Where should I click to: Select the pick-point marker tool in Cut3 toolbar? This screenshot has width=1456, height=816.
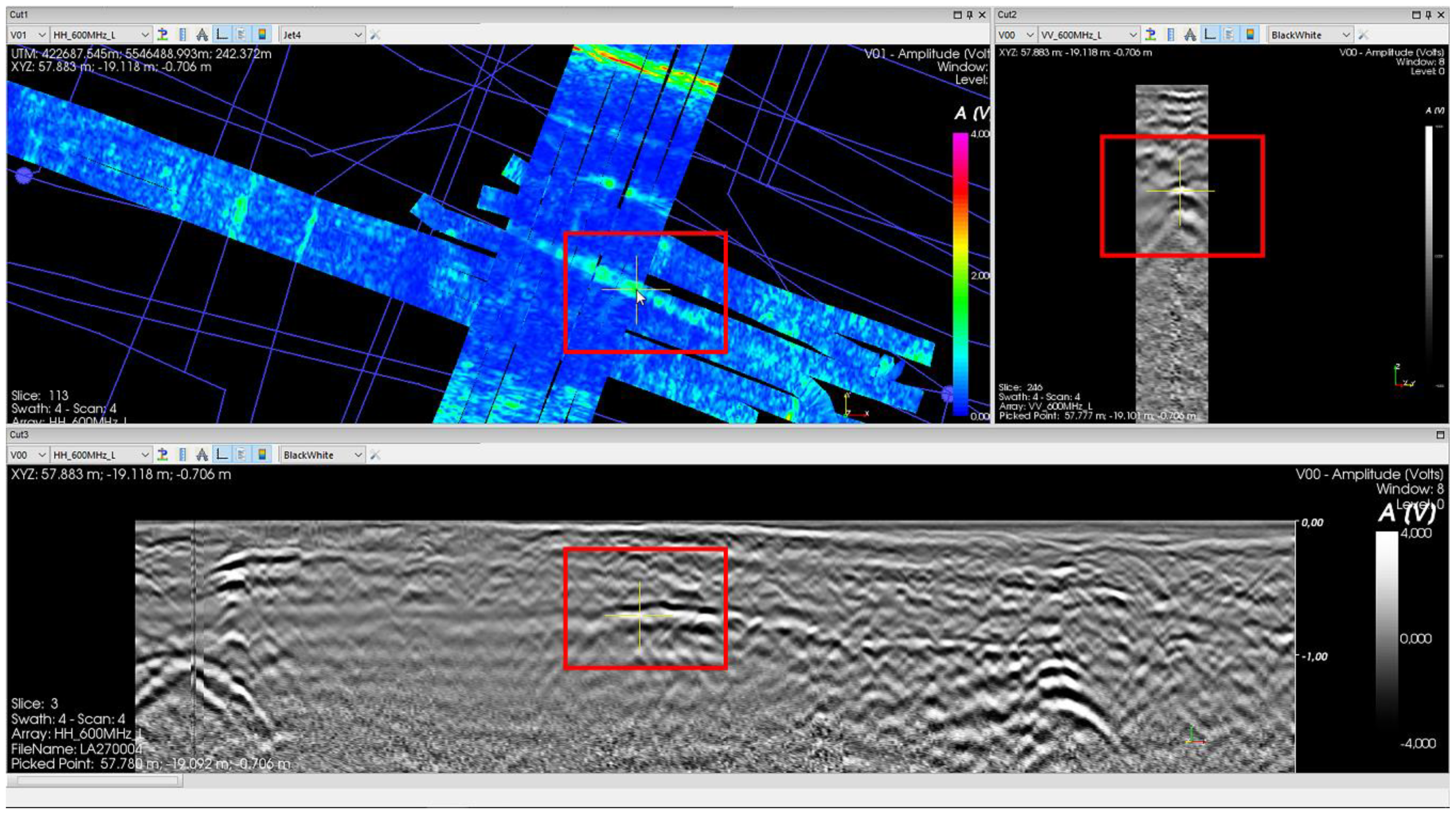tap(163, 455)
